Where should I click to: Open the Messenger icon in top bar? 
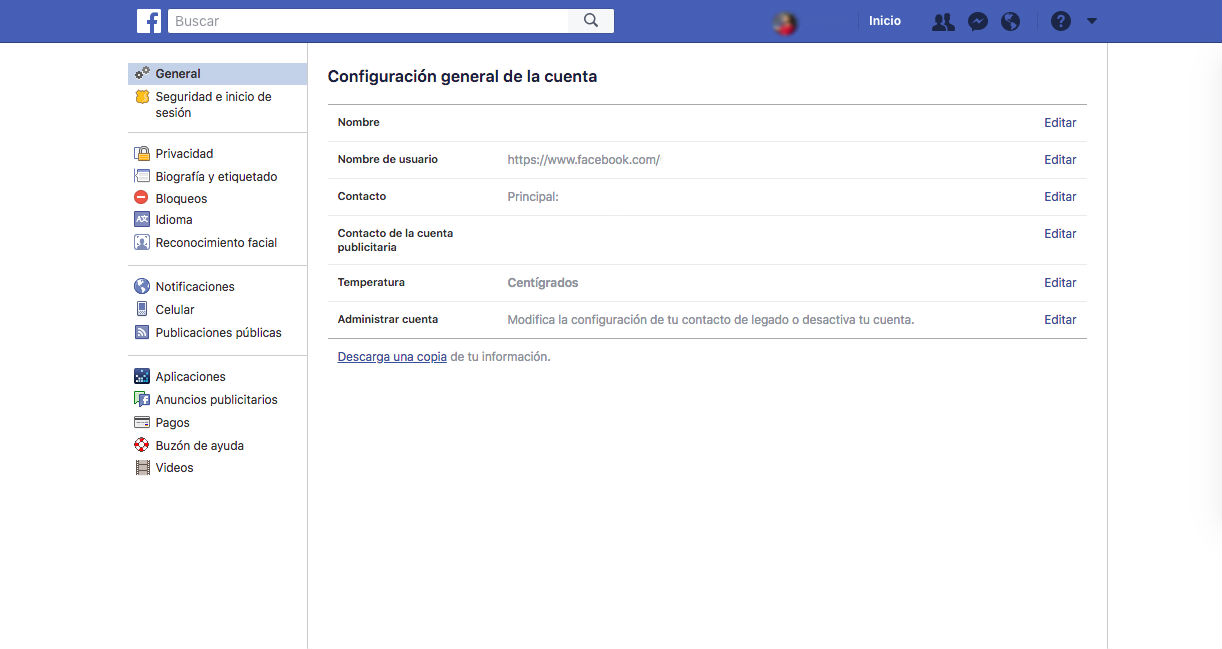coord(978,21)
